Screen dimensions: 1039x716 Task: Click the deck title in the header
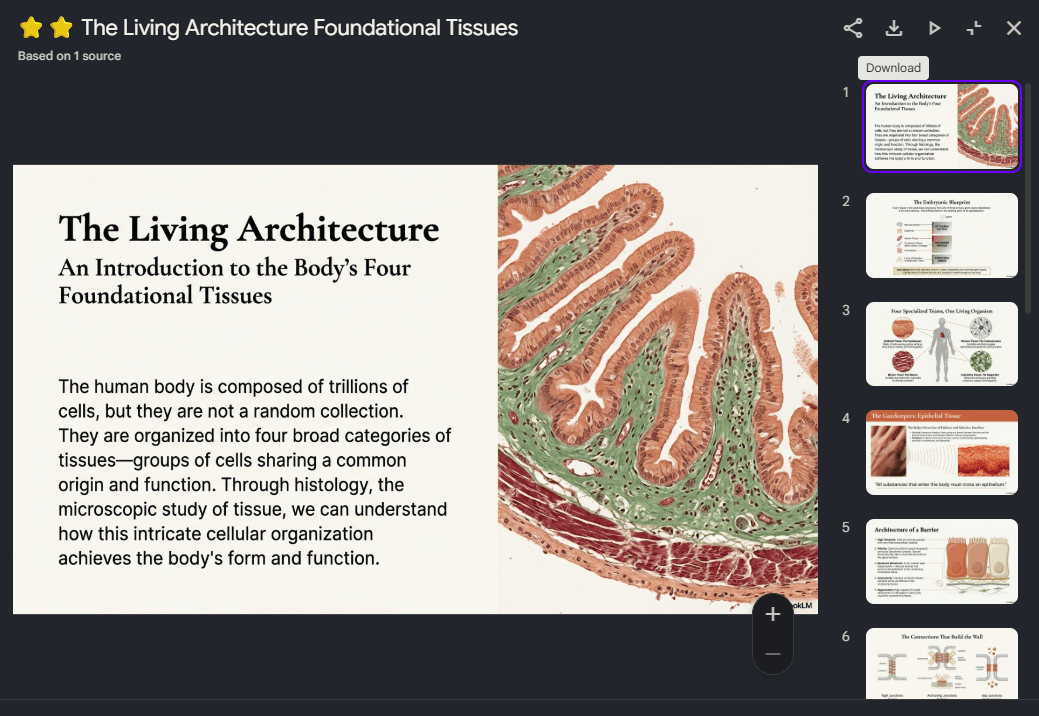click(299, 28)
